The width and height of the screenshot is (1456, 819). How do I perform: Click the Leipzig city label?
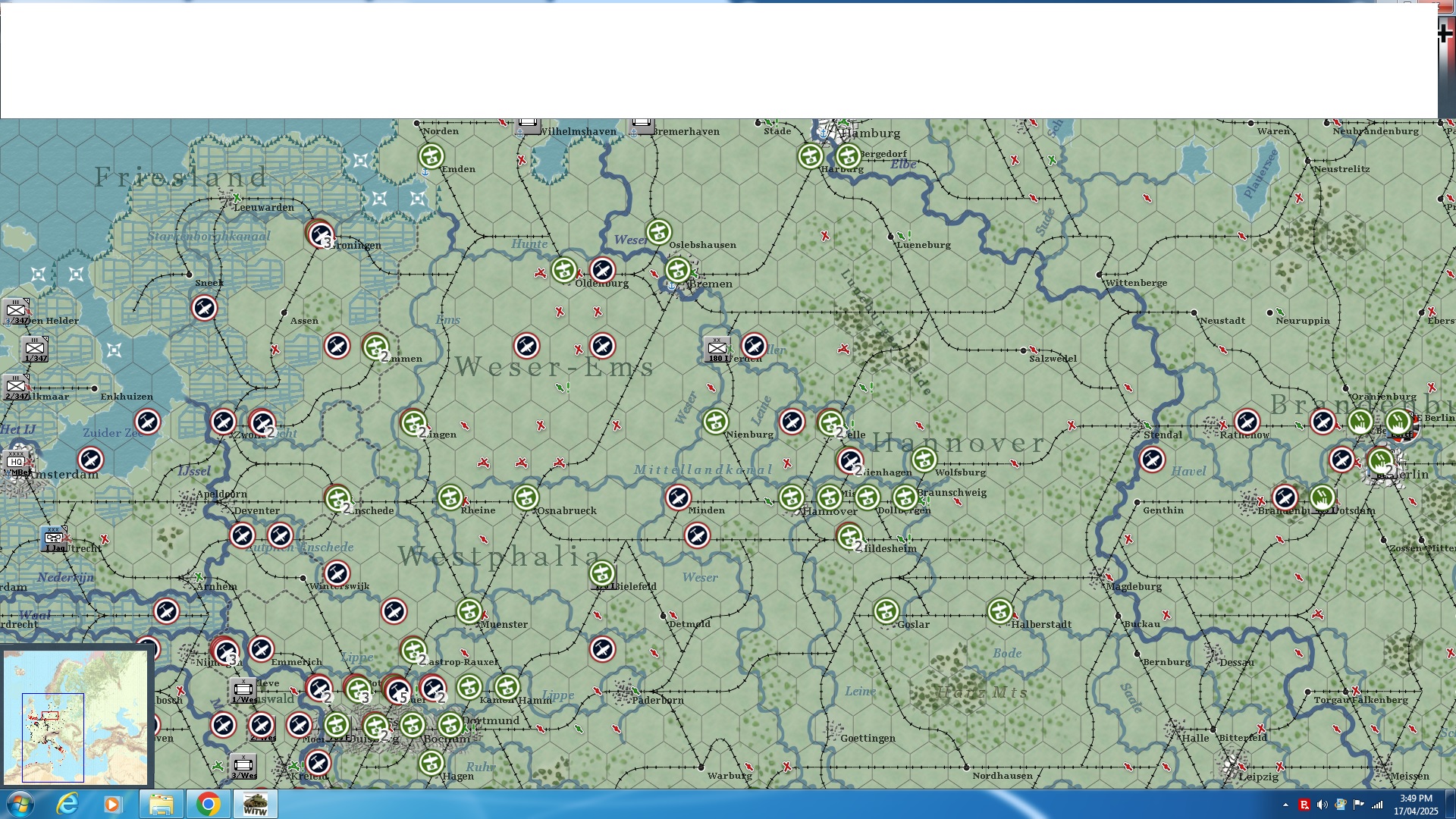1259,777
